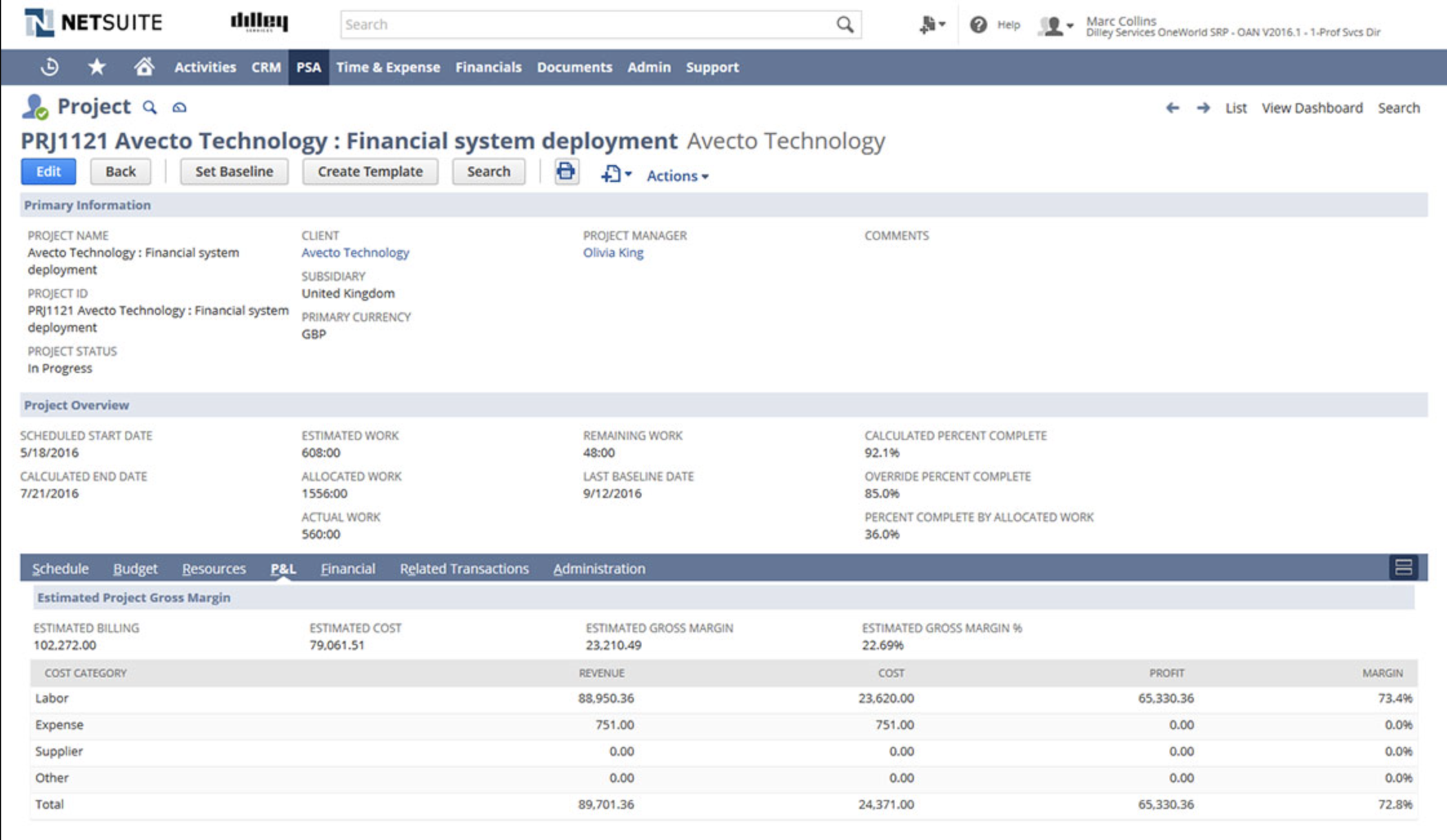
Task: Switch to the Budget subtab
Action: coord(135,568)
